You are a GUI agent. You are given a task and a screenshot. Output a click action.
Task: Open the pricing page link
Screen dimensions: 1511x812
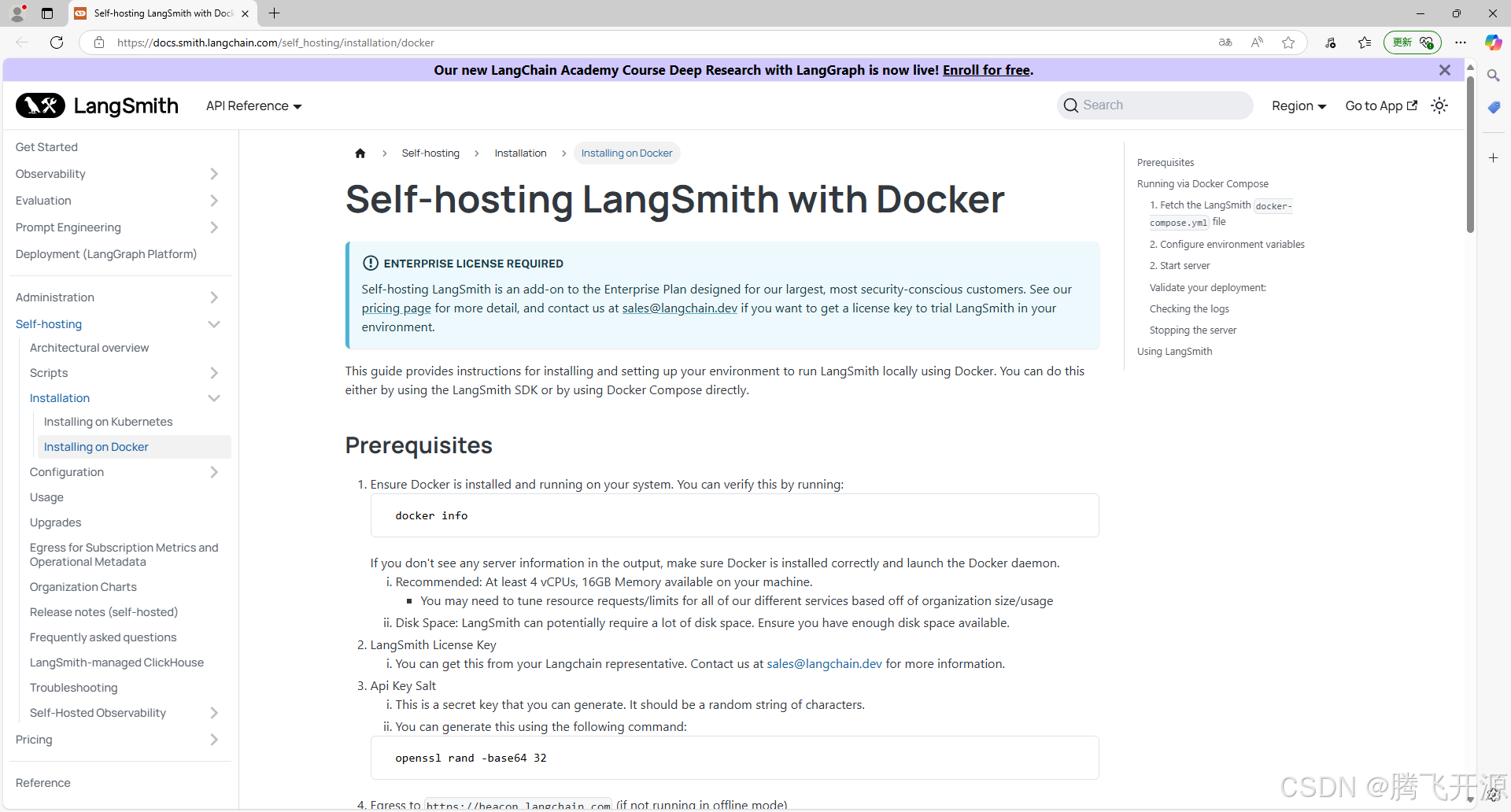tap(396, 308)
